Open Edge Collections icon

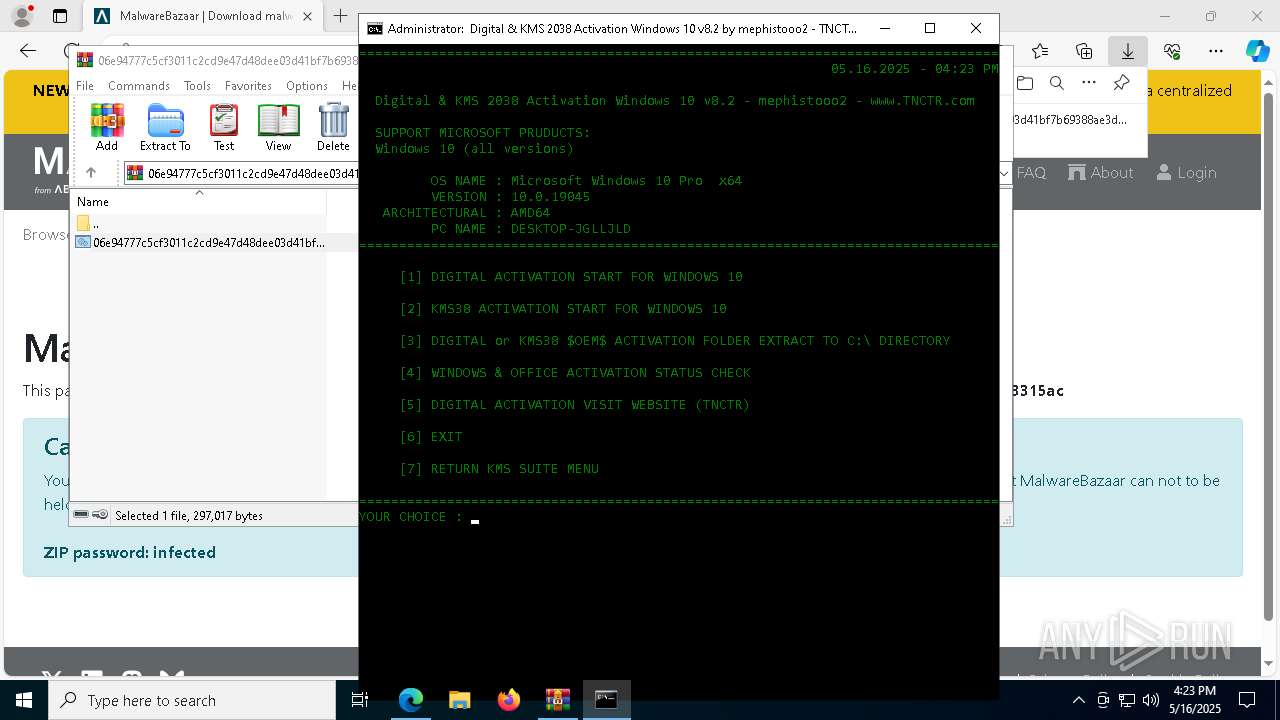tap(1084, 51)
